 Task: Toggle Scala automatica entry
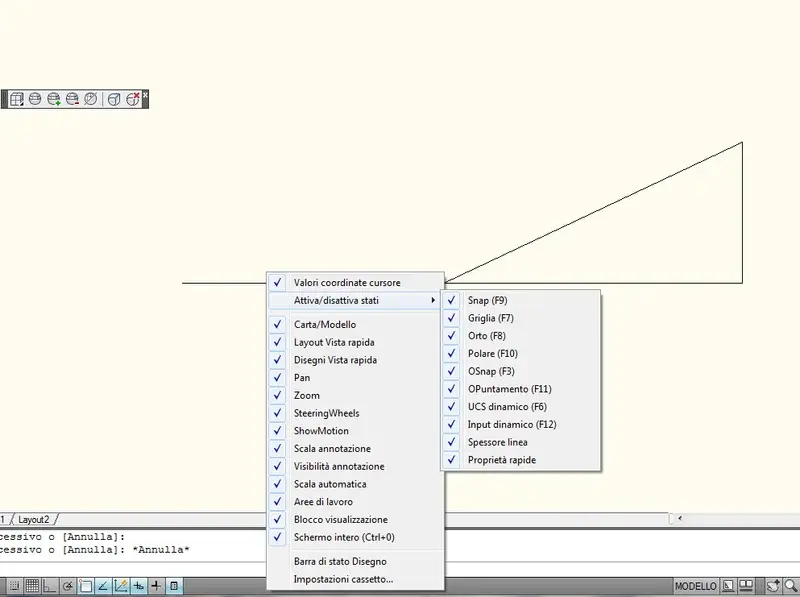(x=356, y=484)
